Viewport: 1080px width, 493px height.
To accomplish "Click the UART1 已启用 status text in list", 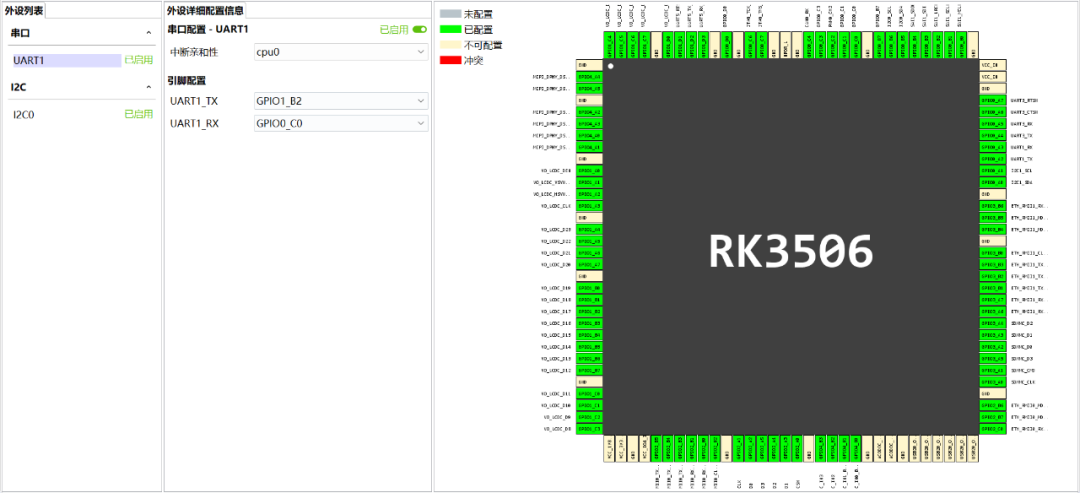I will click(138, 61).
